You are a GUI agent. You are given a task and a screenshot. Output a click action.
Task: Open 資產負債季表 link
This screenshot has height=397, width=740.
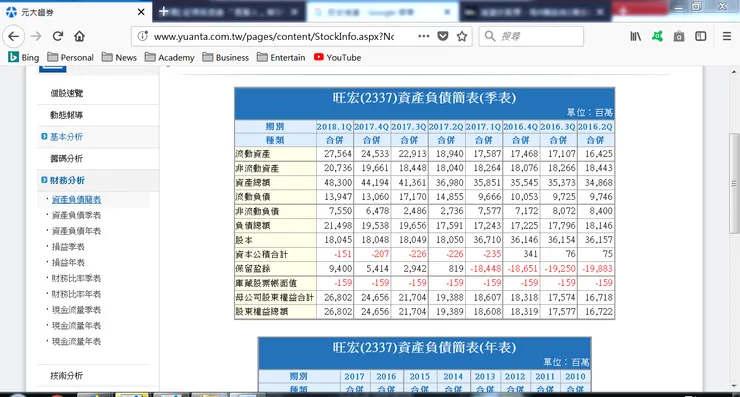coord(76,215)
